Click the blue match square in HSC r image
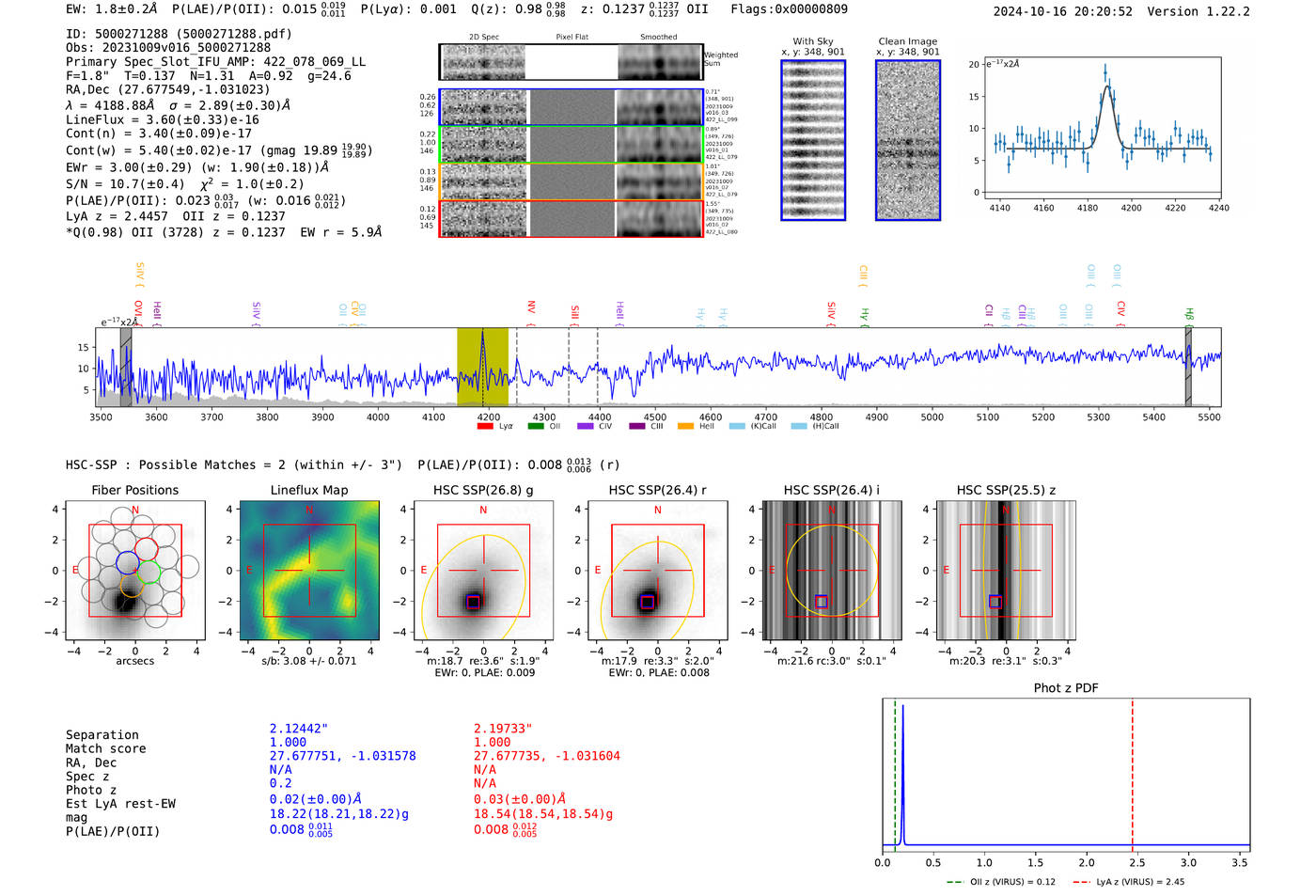This screenshot has width=1316, height=896. pos(647,602)
